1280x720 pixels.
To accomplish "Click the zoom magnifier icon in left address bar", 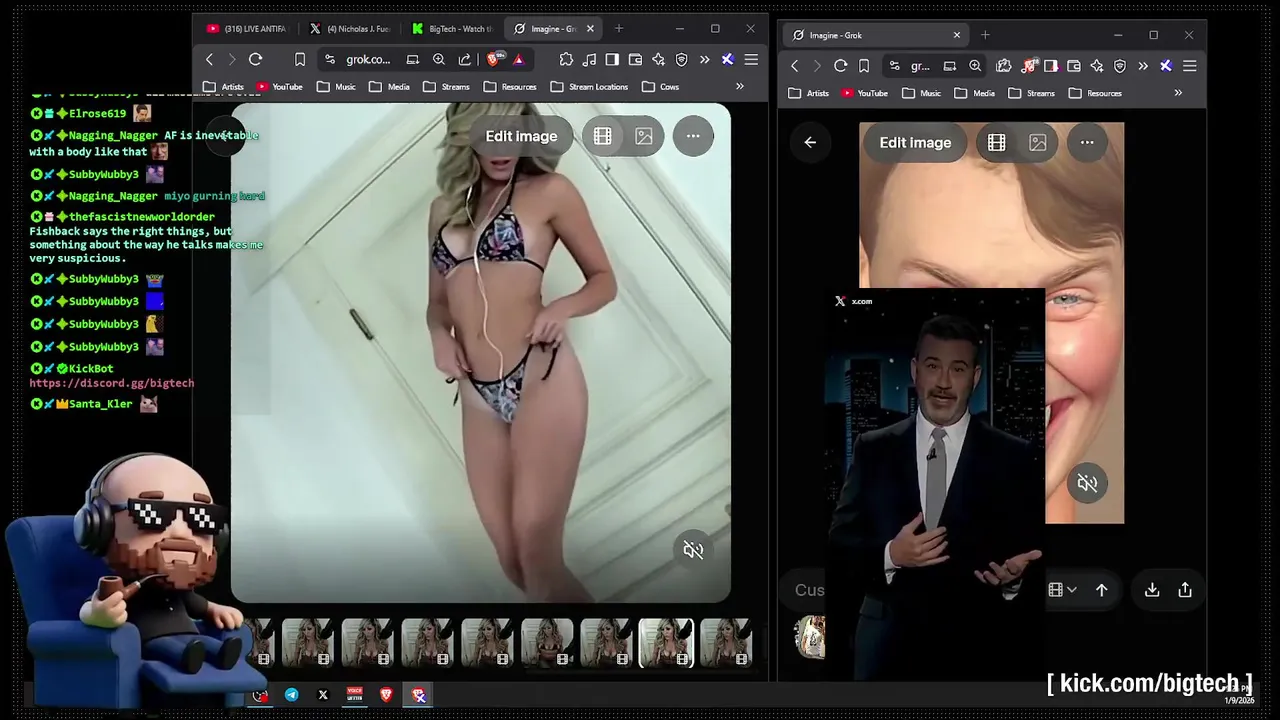I will pyautogui.click(x=439, y=60).
